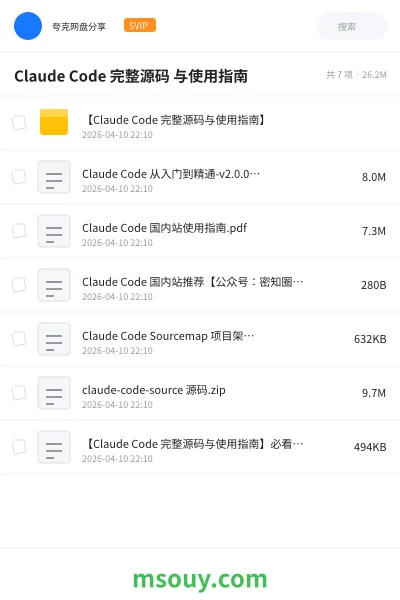Click the blue profile avatar circle
The height and width of the screenshot is (600, 400).
pyautogui.click(x=28, y=26)
